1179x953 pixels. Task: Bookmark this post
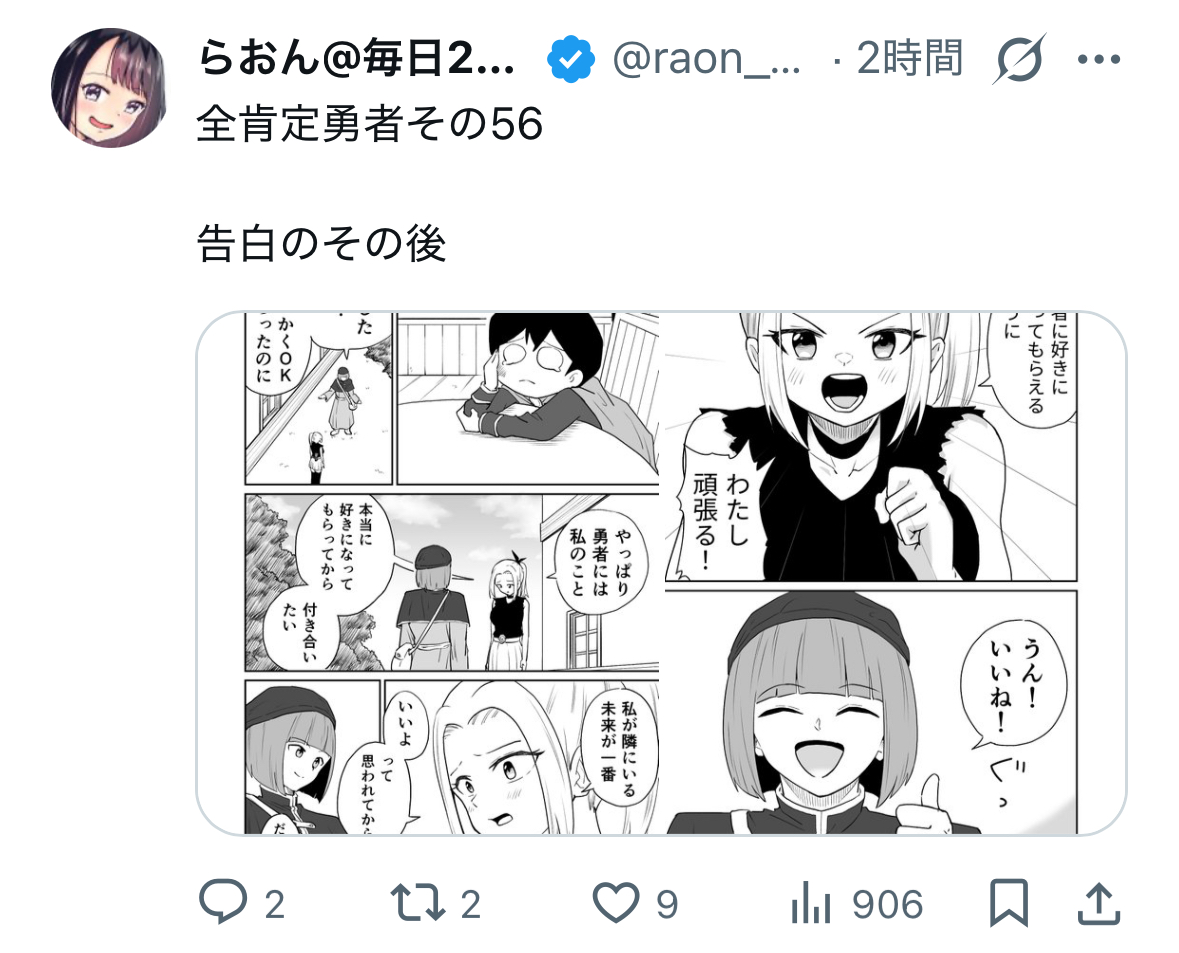pos(1008,902)
